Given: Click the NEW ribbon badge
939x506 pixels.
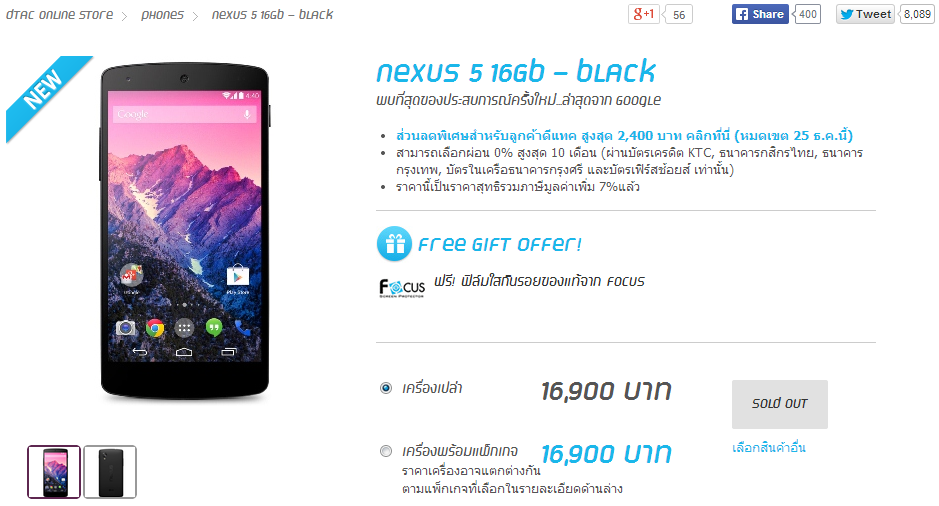Looking at the screenshot, I should pos(46,97).
